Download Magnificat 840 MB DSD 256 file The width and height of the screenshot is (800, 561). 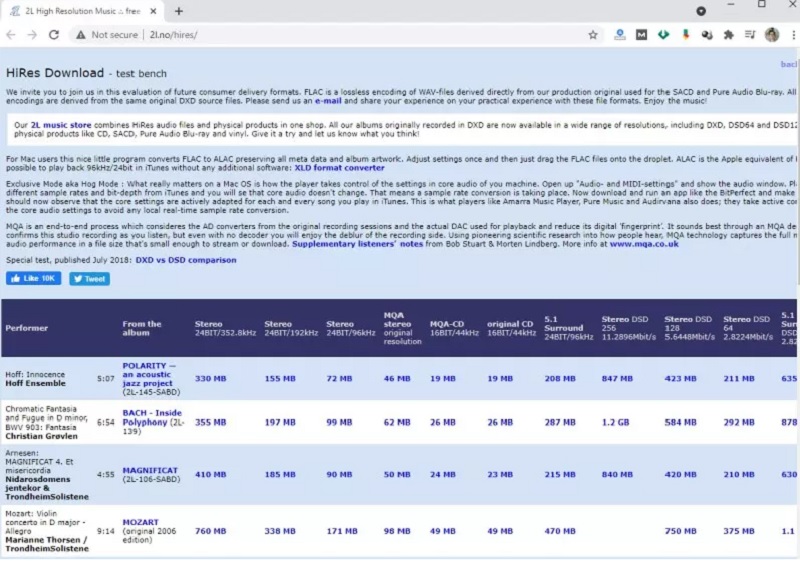(617, 475)
